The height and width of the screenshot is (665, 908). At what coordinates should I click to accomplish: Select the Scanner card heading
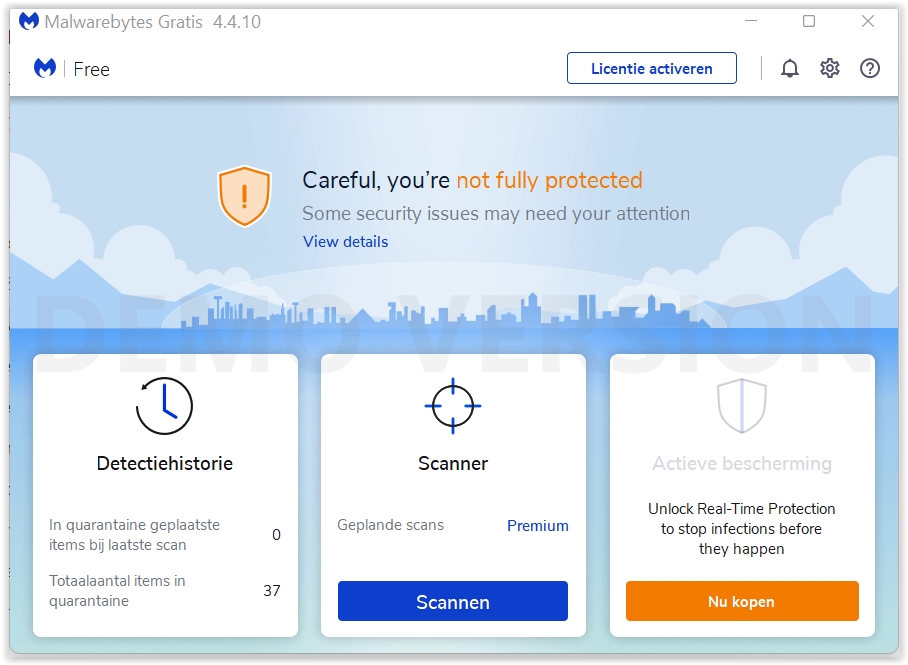click(x=453, y=464)
